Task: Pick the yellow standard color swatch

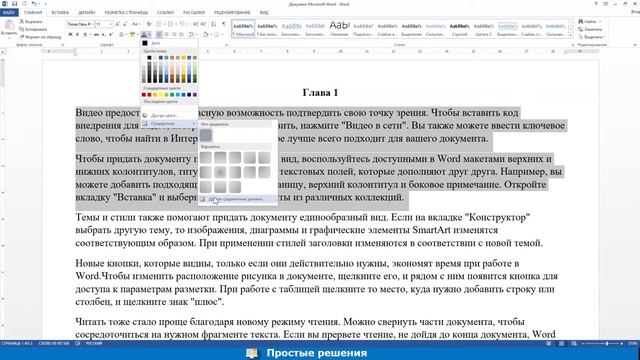Action: pos(161,95)
